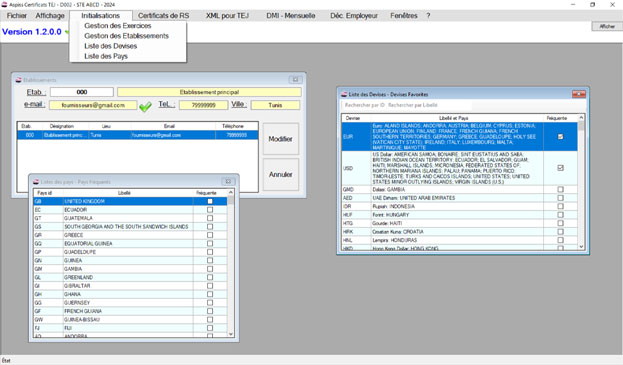Open the DMI - Mensuelle menu
This screenshot has width=623, height=365.
(291, 15)
